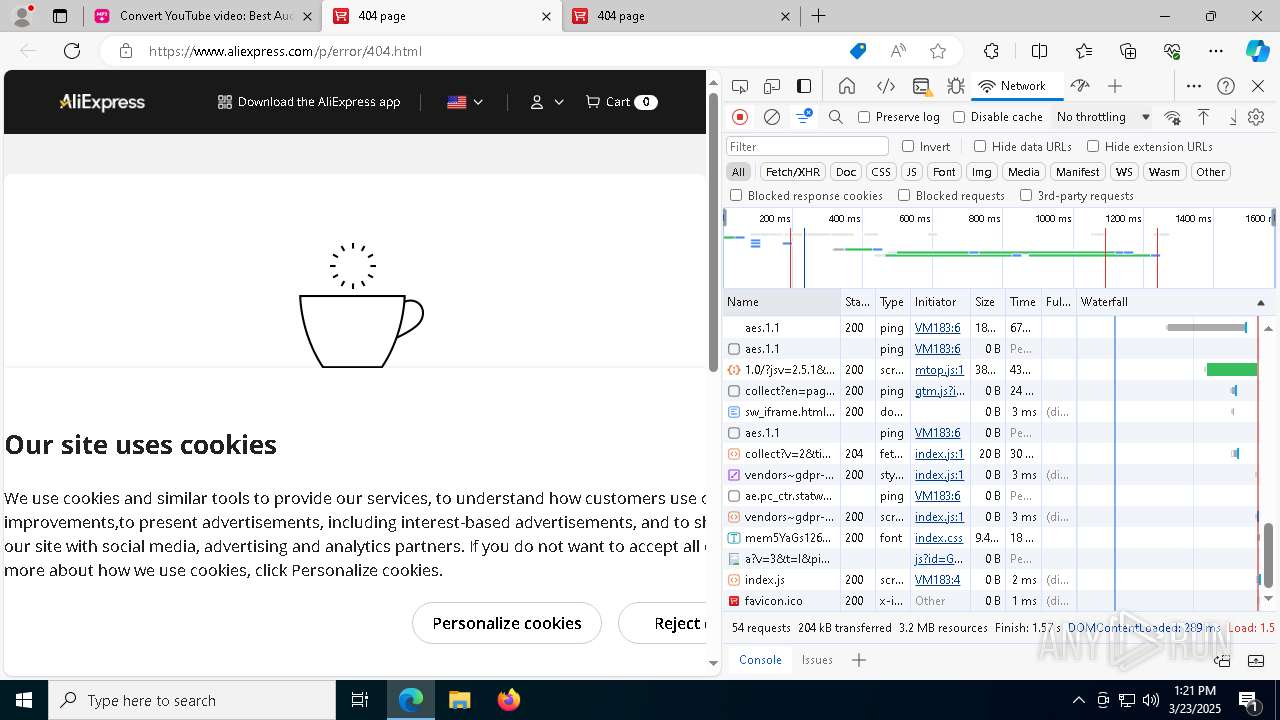Image resolution: width=1280 pixels, height=720 pixels.
Task: Open Firefox from the taskbar
Action: tap(508, 700)
